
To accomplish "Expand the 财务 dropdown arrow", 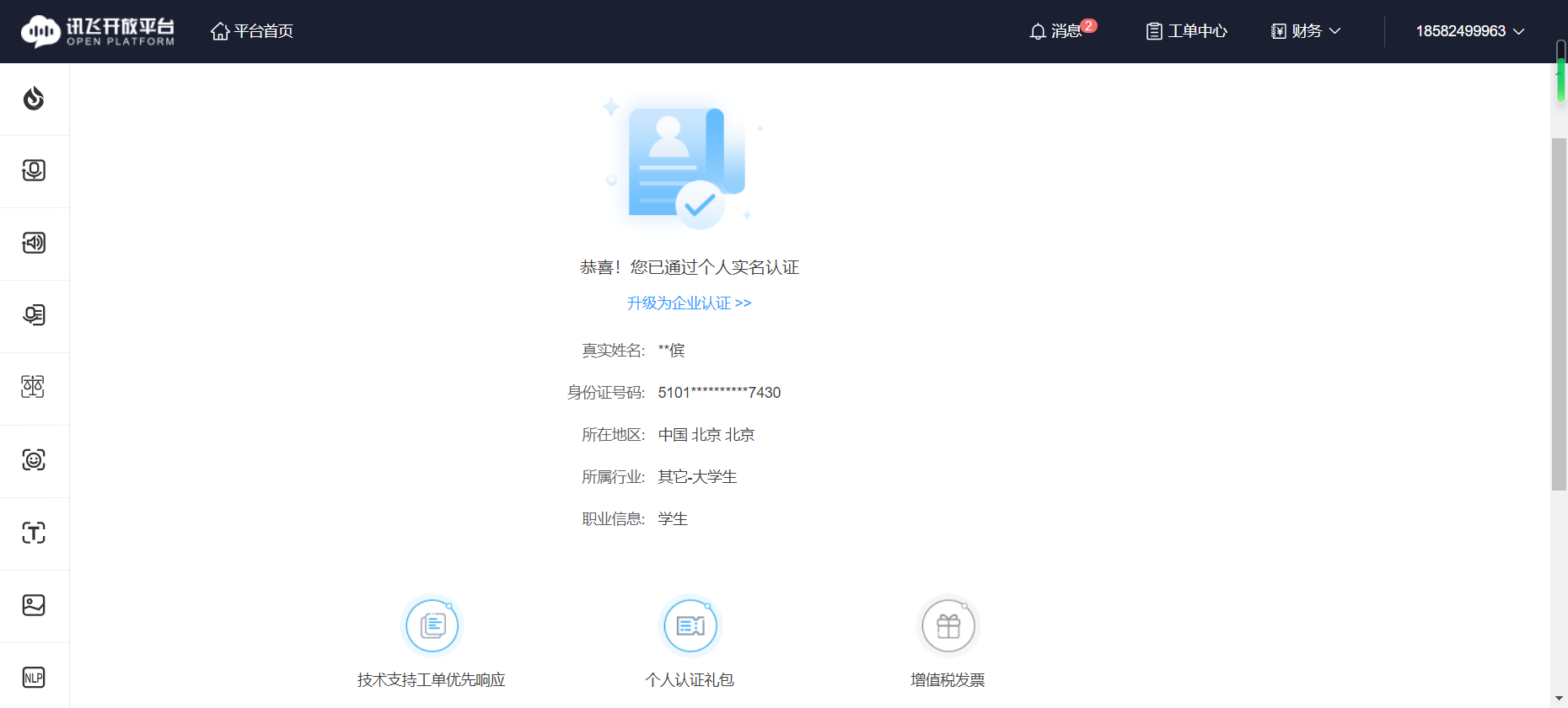I will [x=1334, y=31].
